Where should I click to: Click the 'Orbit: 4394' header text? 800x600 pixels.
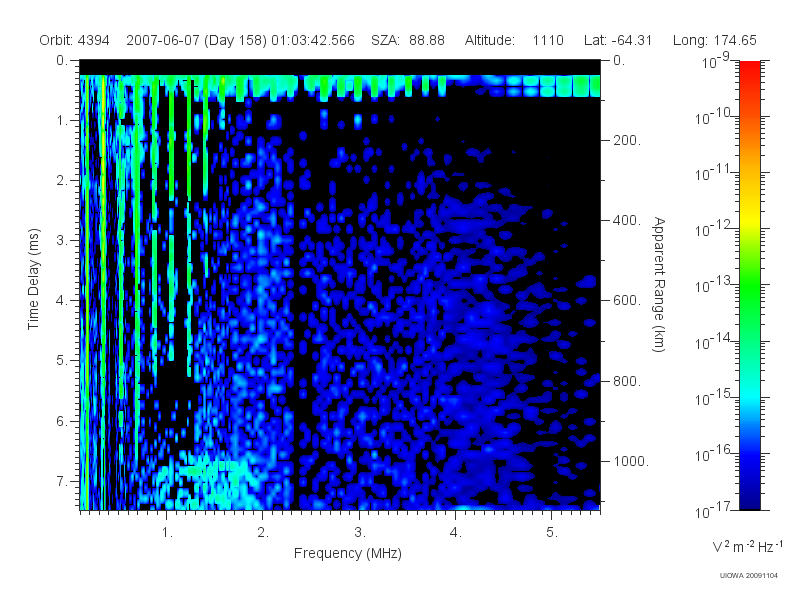point(74,40)
